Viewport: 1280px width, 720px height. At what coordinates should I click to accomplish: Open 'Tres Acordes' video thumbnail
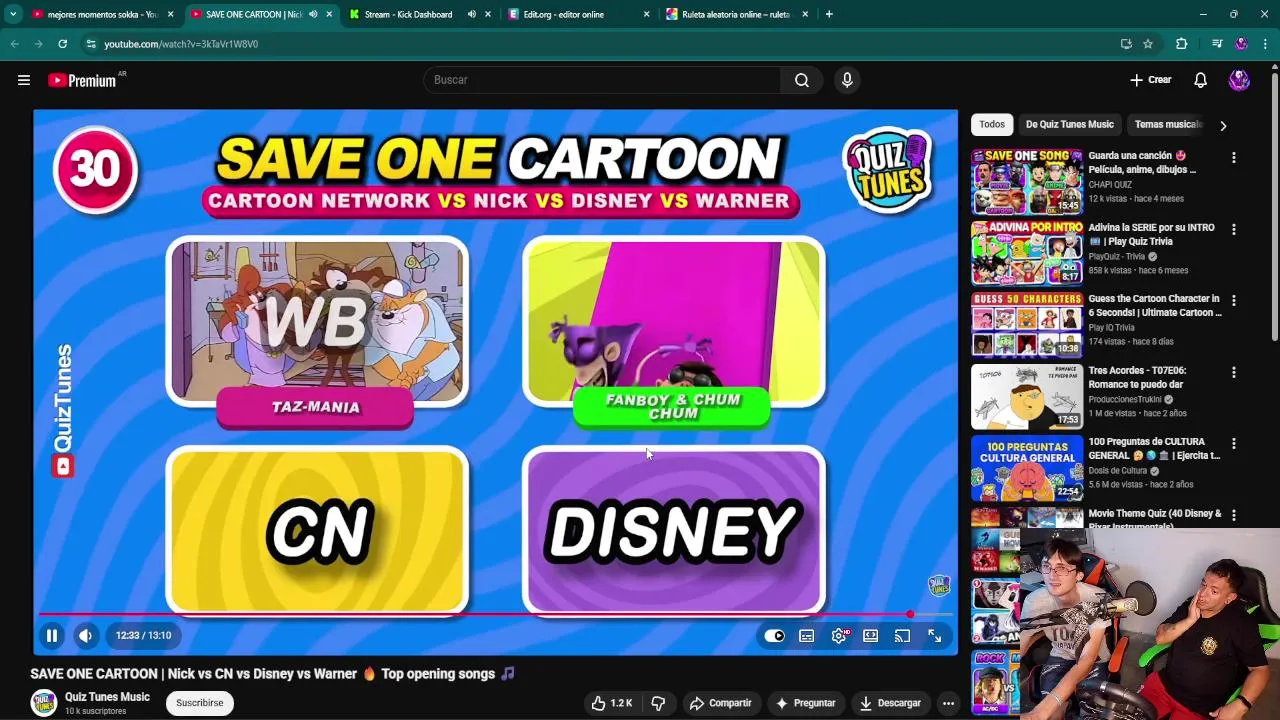coord(1027,396)
